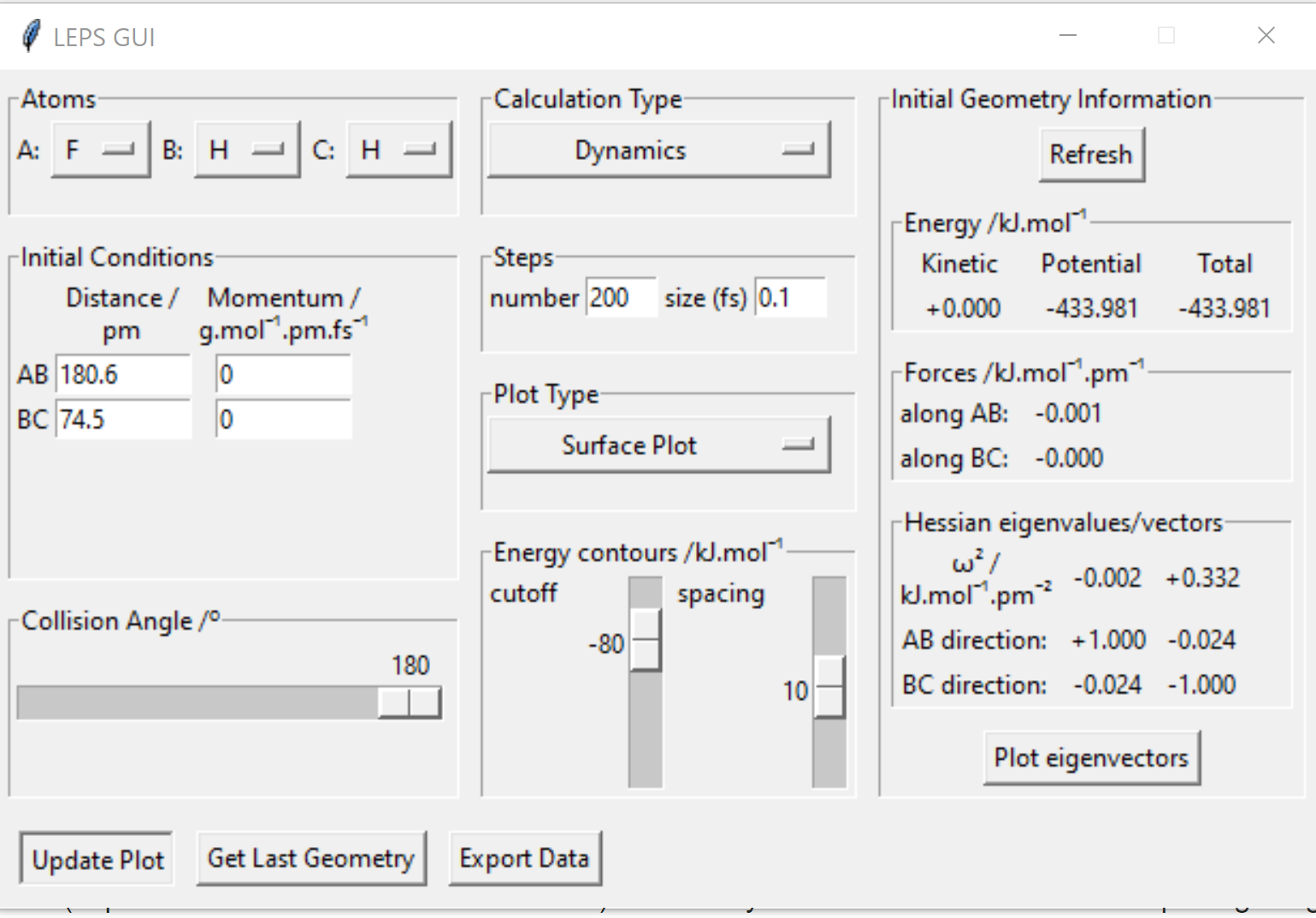This screenshot has height=918, width=1316.
Task: Click the Collision Angle slider handle
Action: (x=410, y=702)
